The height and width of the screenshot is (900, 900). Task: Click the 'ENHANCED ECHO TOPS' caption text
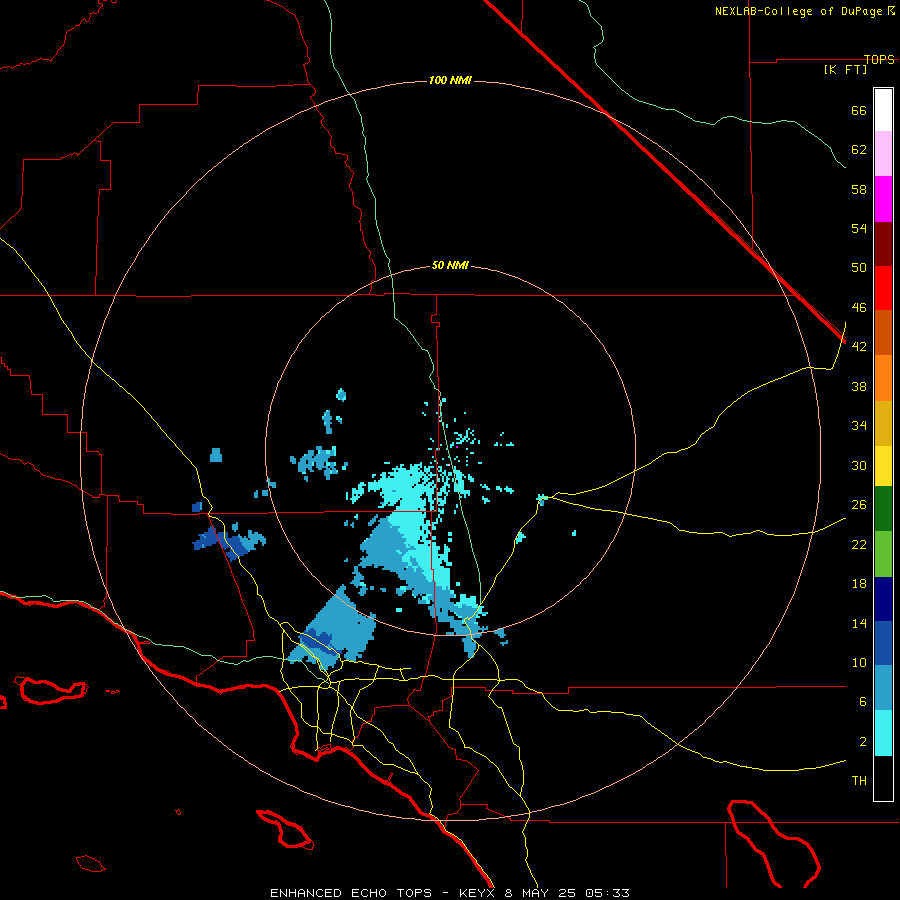tap(351, 893)
